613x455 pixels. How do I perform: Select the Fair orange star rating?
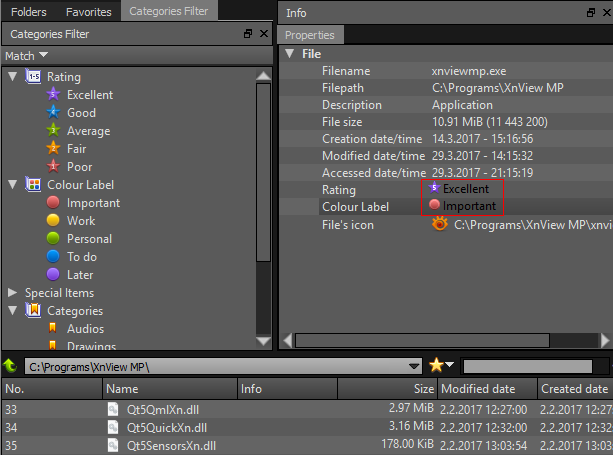pos(53,149)
